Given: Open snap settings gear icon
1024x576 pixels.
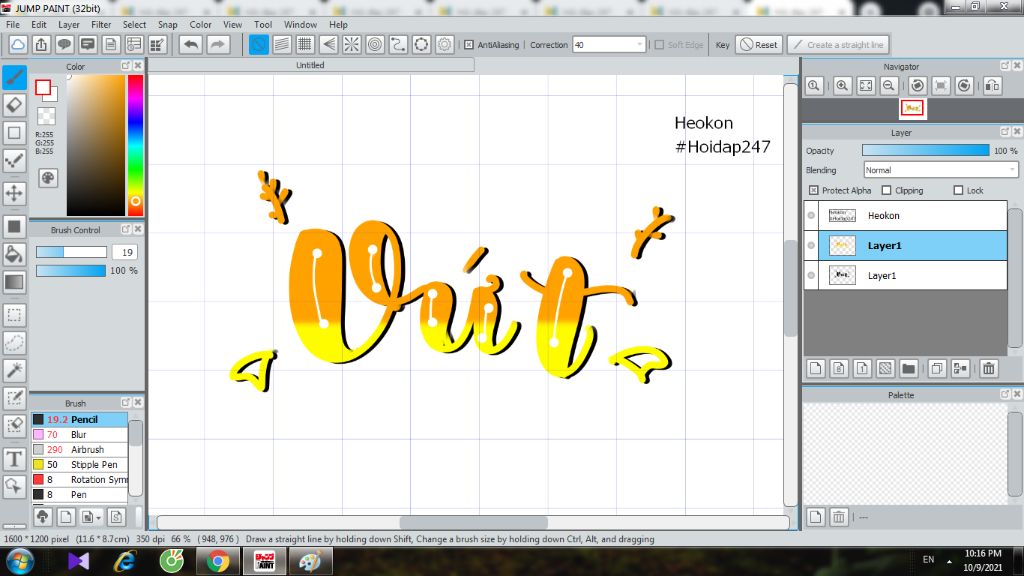Looking at the screenshot, I should pyautogui.click(x=445, y=44).
